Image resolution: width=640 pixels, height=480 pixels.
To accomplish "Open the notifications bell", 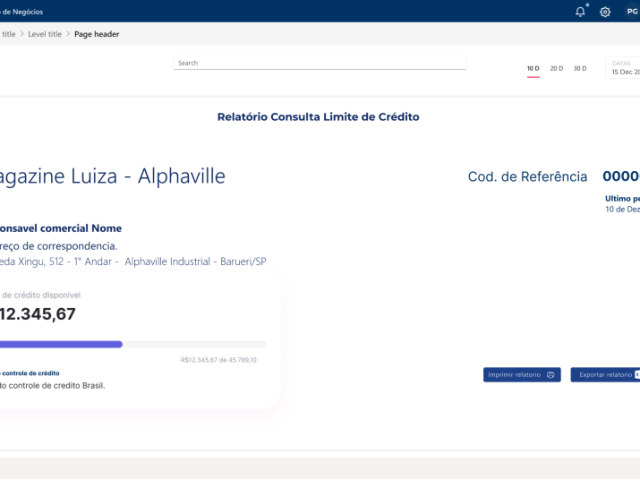I will pos(580,12).
